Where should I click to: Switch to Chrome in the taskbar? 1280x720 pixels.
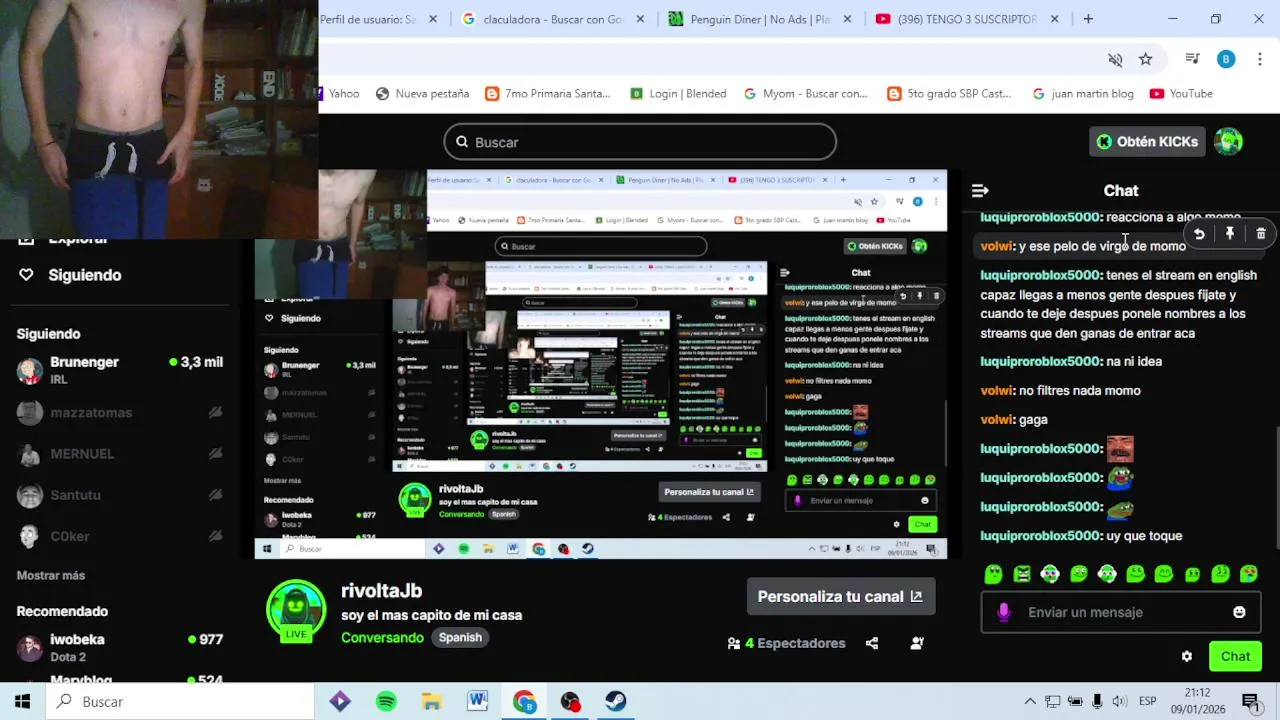[524, 701]
